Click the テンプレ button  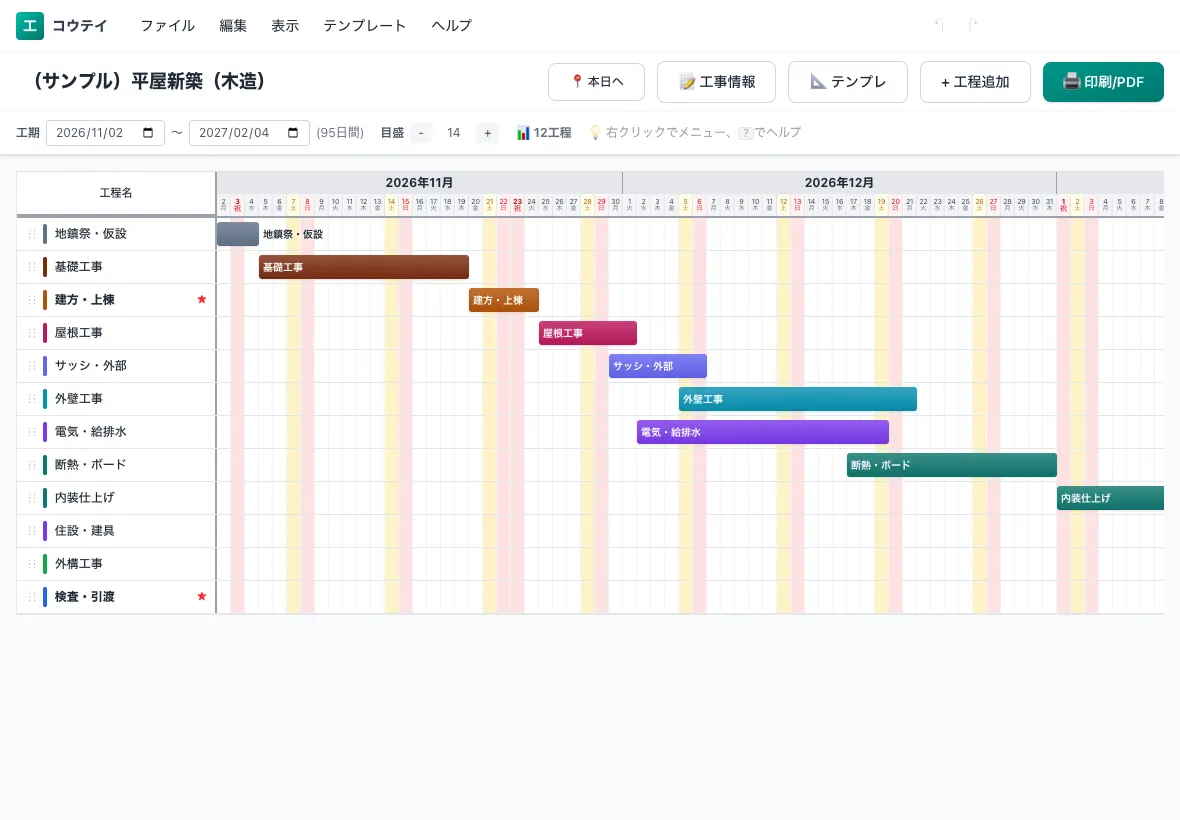pyautogui.click(x=847, y=81)
